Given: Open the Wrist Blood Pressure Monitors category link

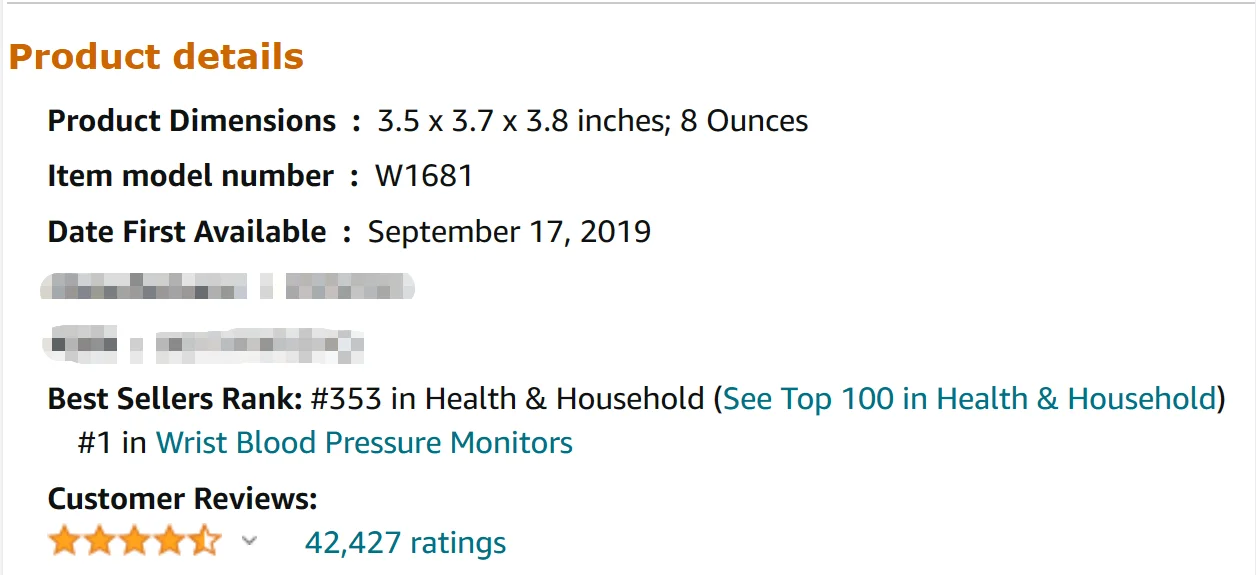Looking at the screenshot, I should coord(364,443).
